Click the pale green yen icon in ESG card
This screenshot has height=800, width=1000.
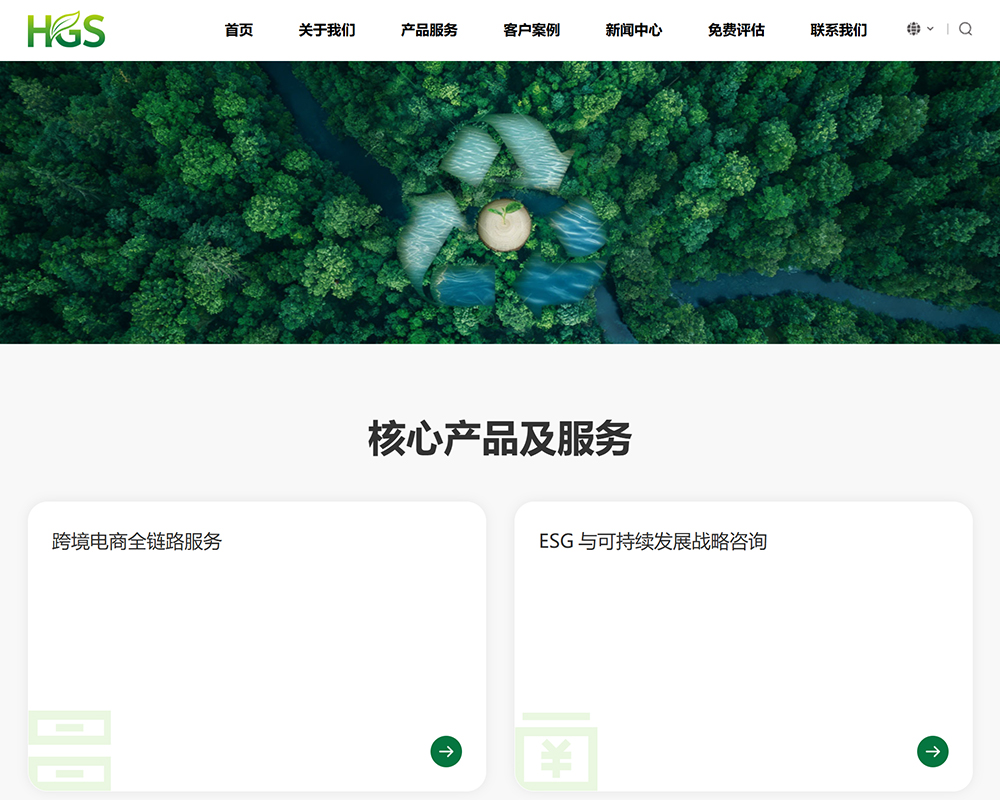[556, 752]
